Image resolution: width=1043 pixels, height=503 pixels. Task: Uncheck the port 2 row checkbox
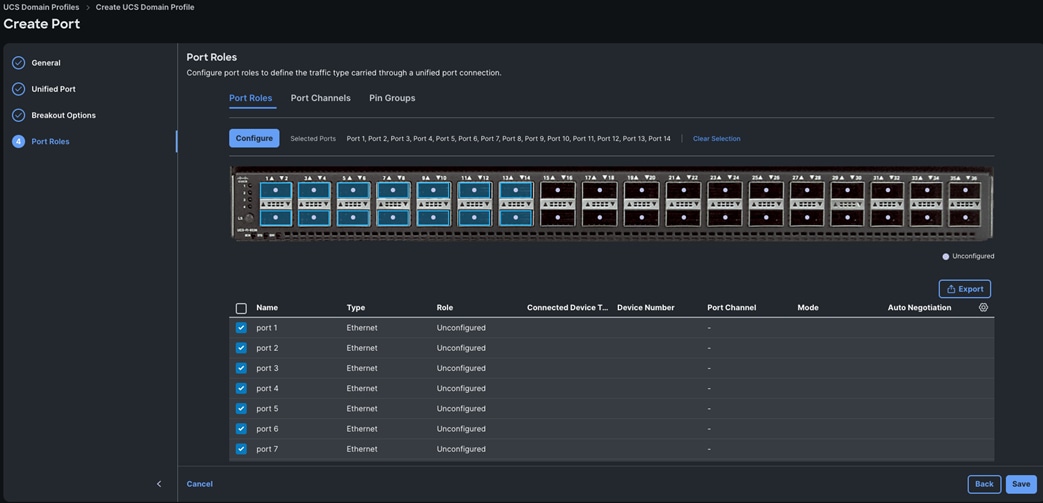(241, 348)
